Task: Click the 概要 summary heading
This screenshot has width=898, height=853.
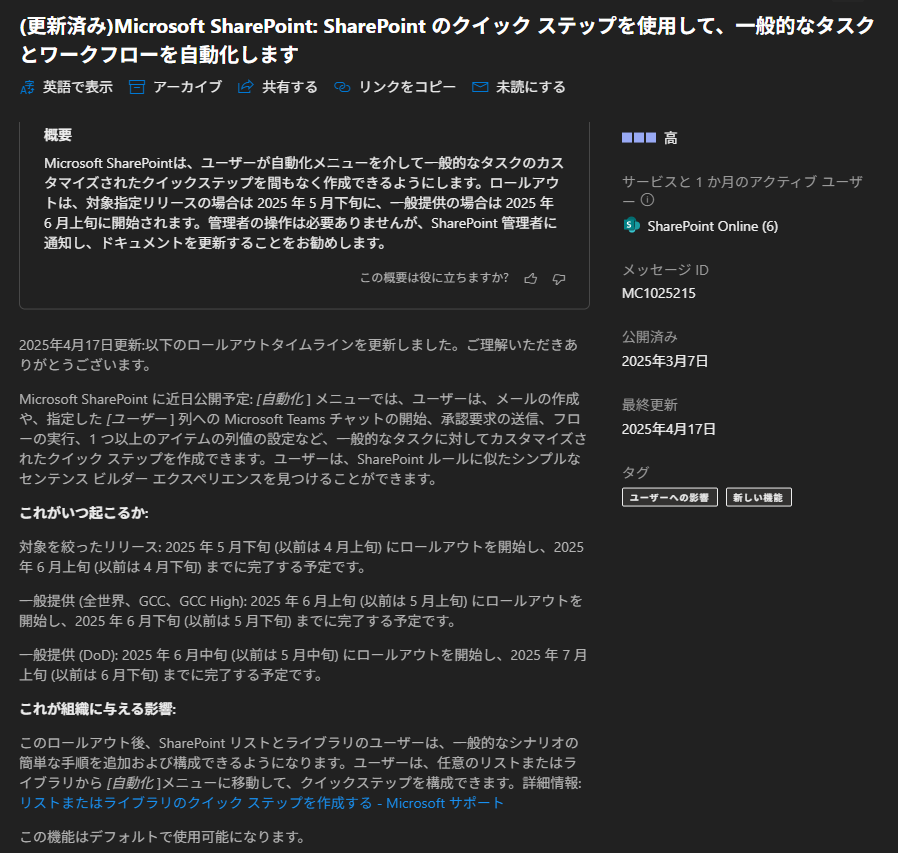Action: point(58,135)
